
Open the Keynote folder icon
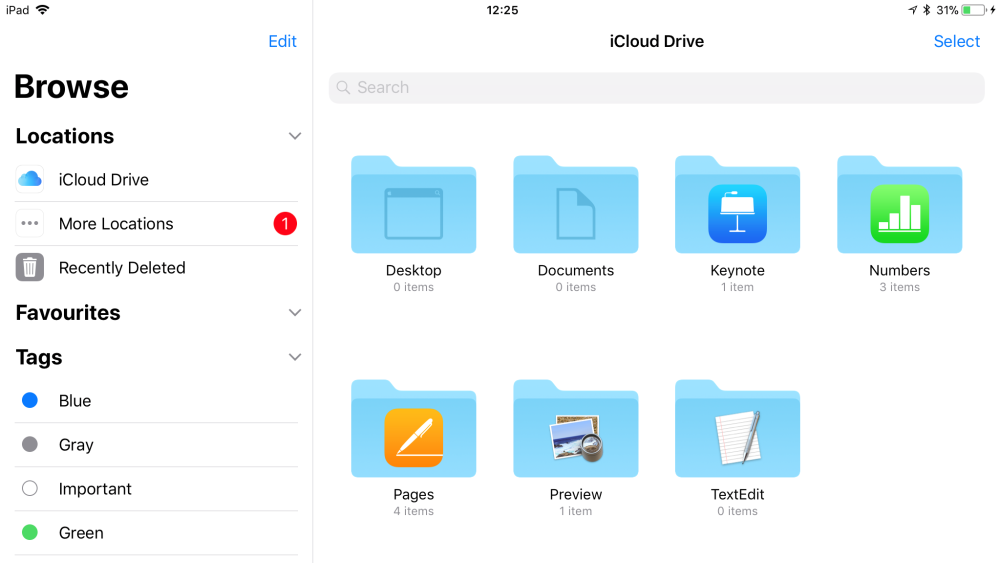point(737,204)
